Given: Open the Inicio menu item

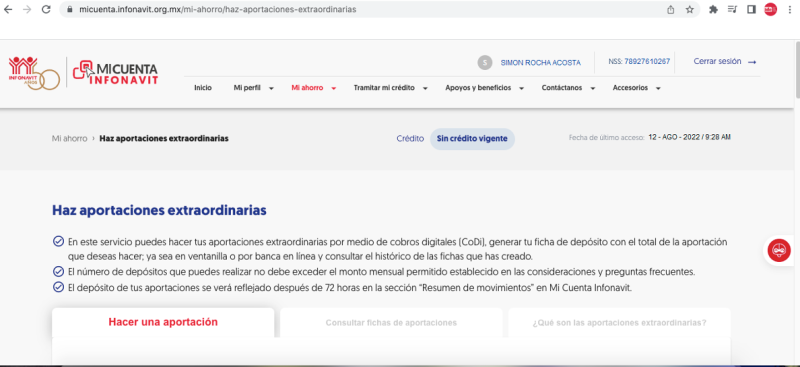Looking at the screenshot, I should pyautogui.click(x=203, y=88).
